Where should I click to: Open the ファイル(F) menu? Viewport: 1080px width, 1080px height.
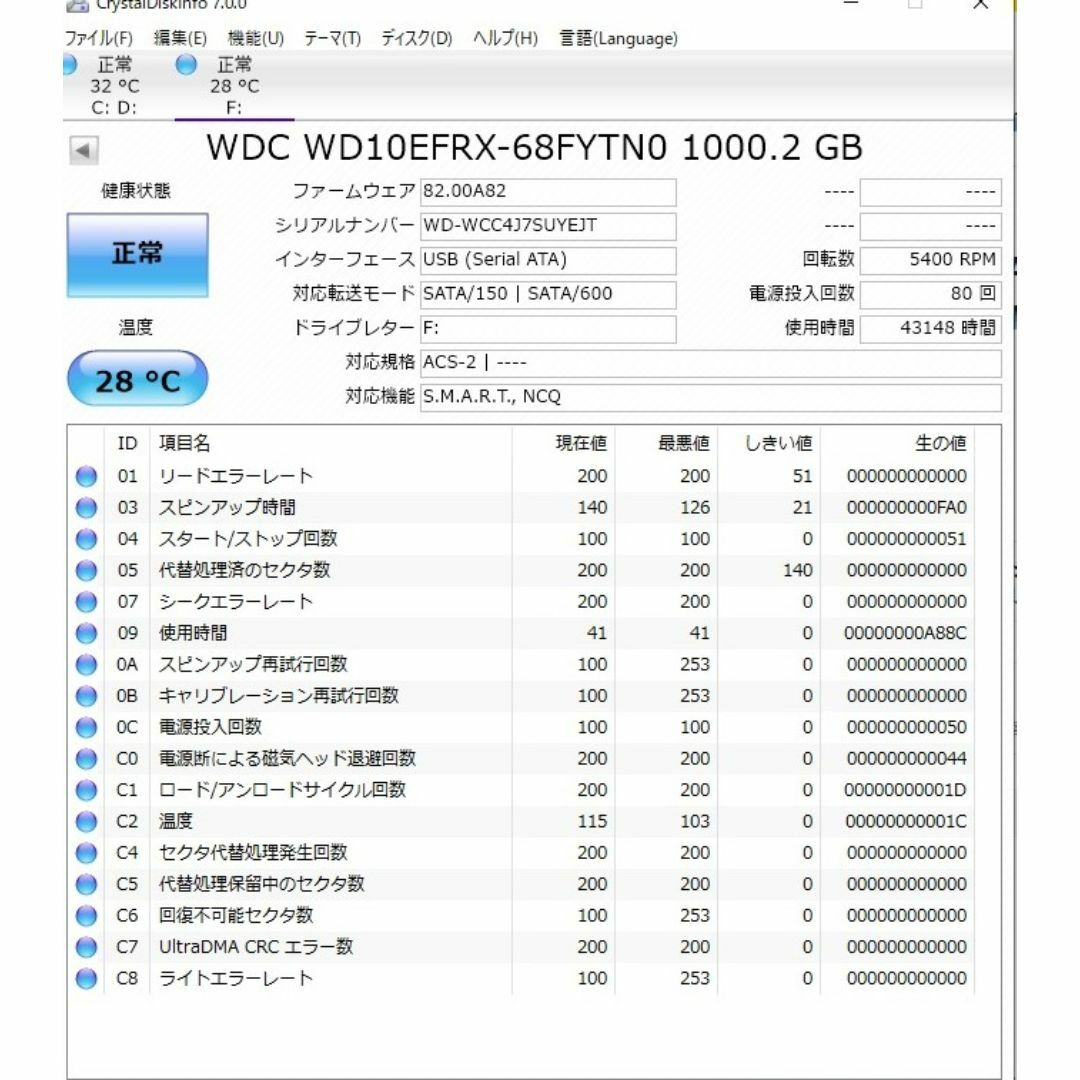click(x=98, y=39)
